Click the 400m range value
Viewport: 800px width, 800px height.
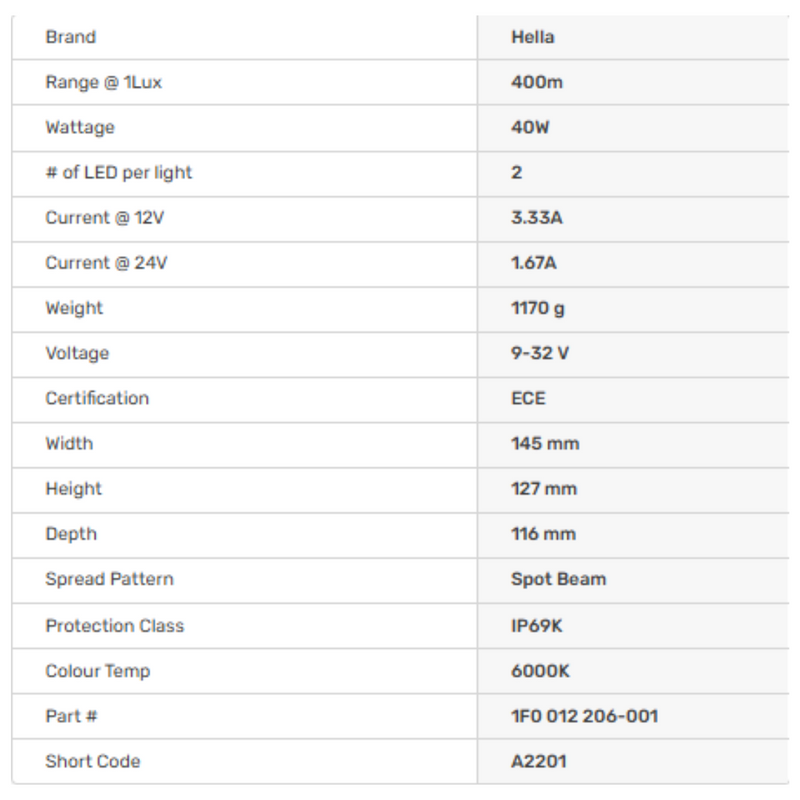[537, 83]
